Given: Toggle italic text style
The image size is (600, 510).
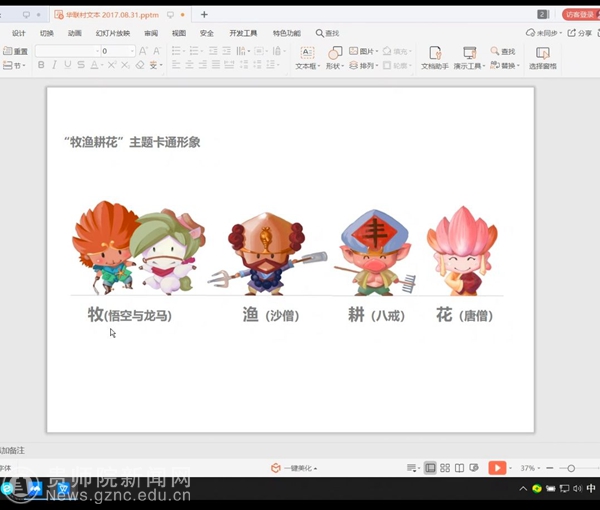Looking at the screenshot, I should click(54, 65).
